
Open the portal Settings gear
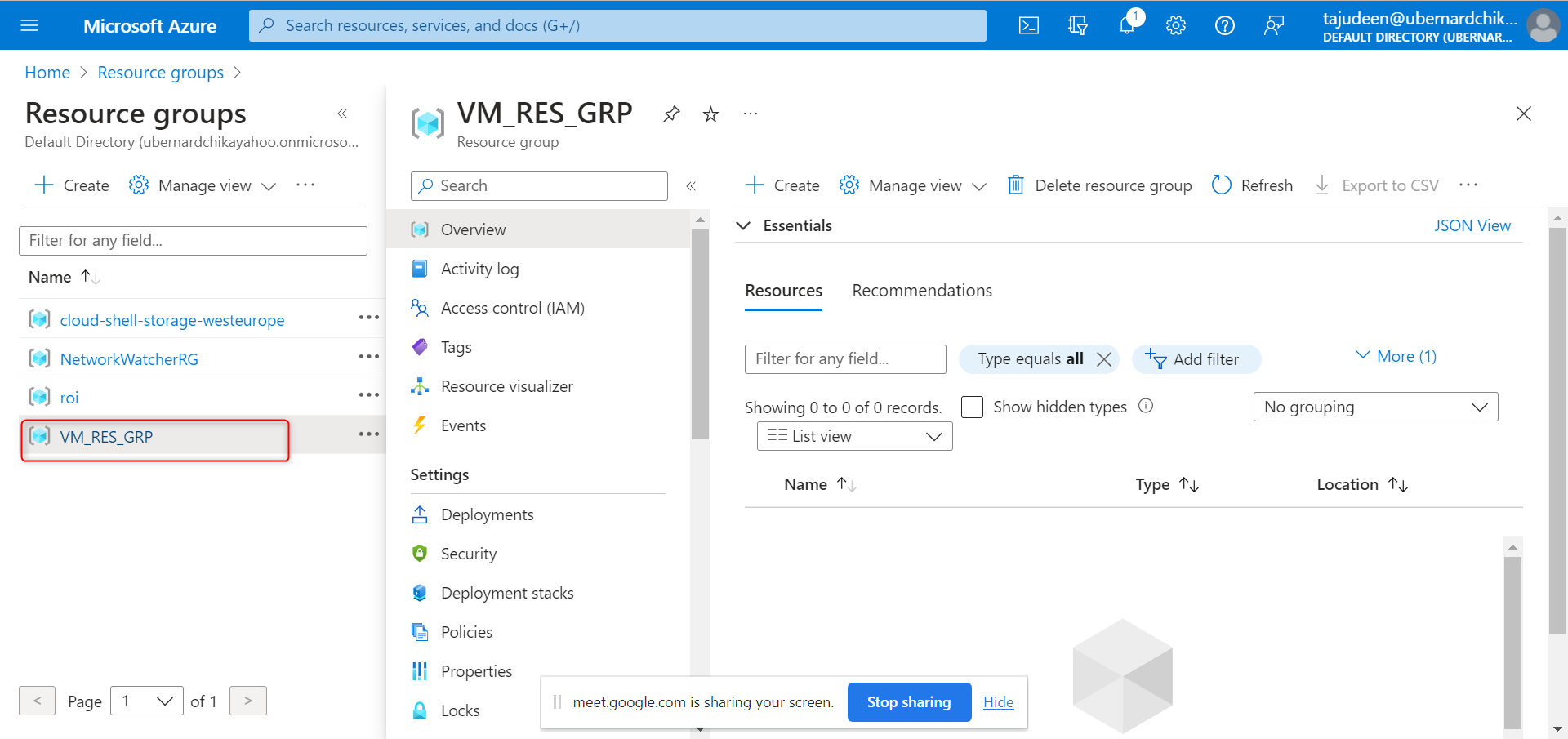[x=1176, y=25]
